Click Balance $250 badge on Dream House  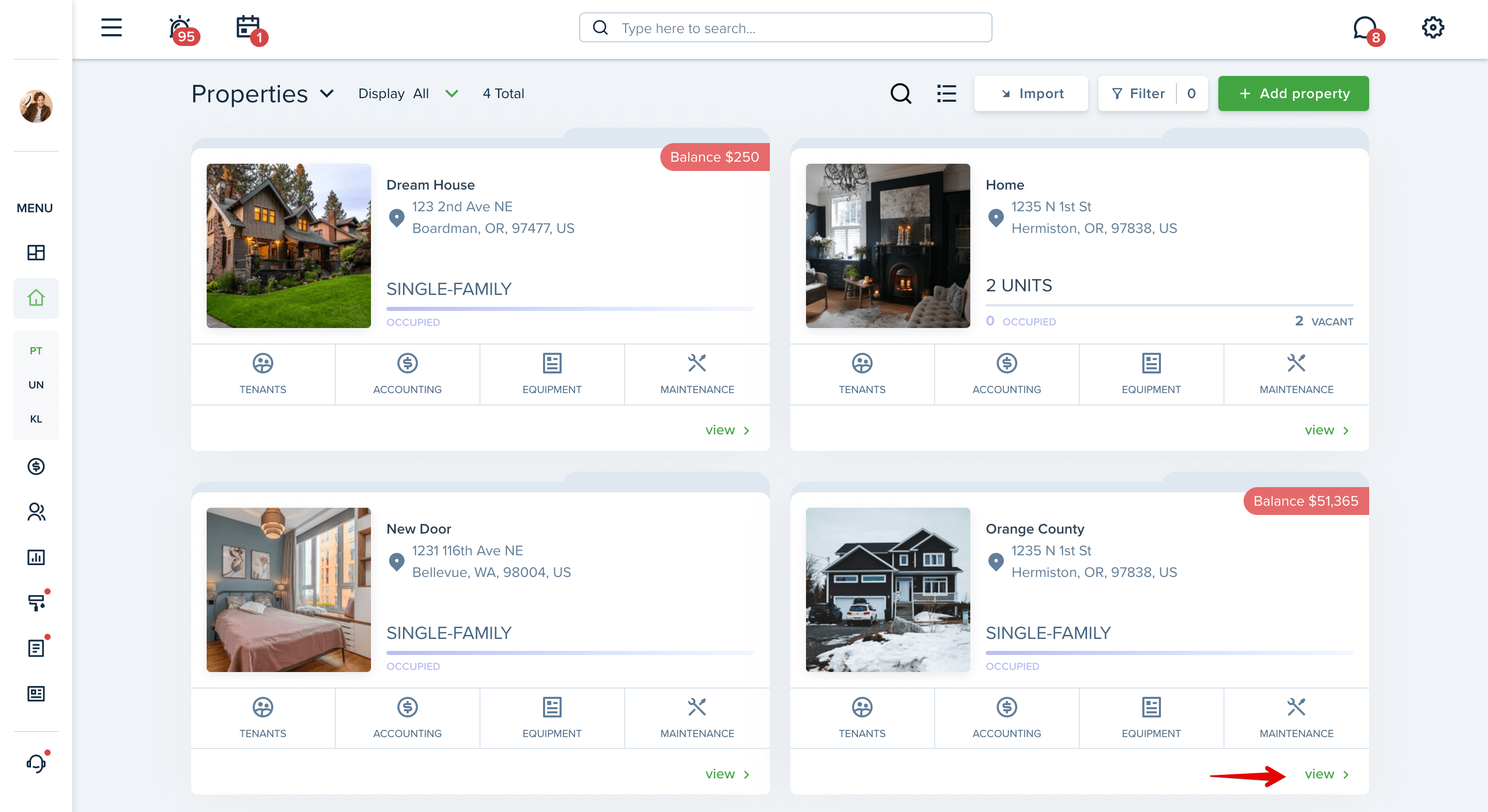(715, 157)
